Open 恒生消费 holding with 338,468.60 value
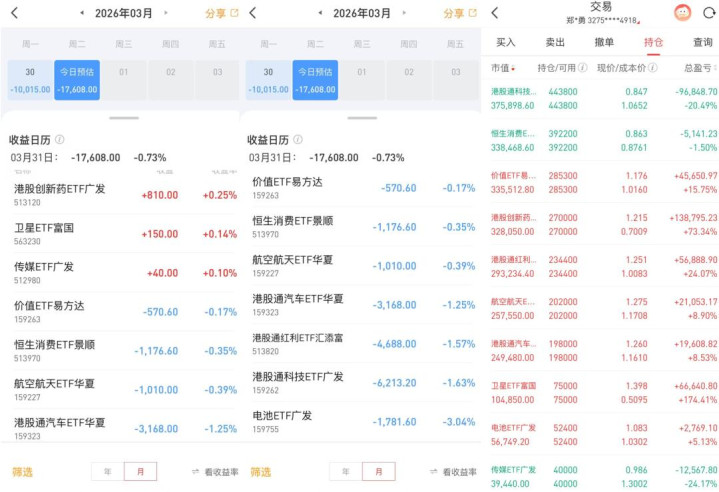The width and height of the screenshot is (719, 492). click(603, 140)
